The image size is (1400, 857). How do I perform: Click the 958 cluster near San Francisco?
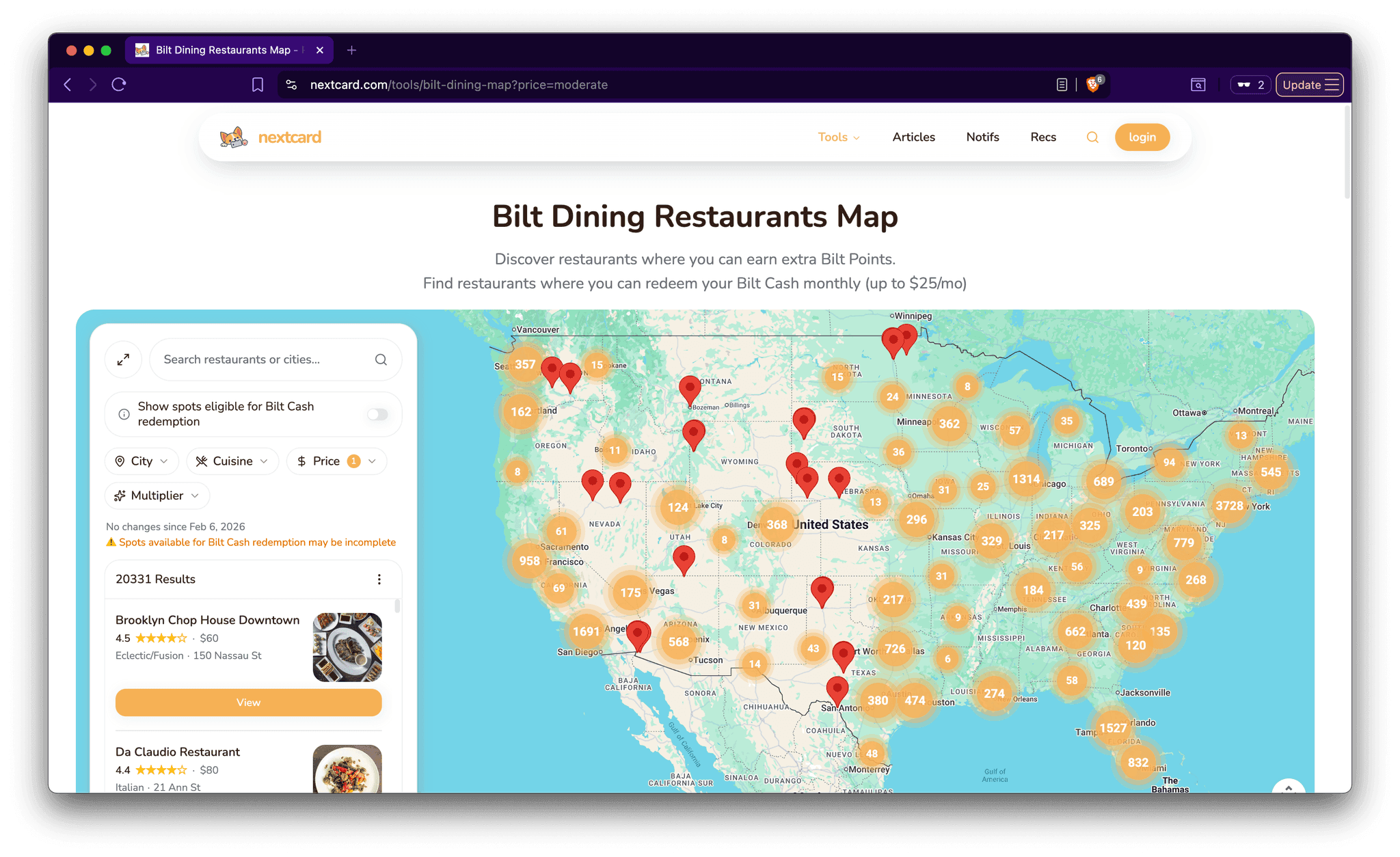click(x=529, y=561)
